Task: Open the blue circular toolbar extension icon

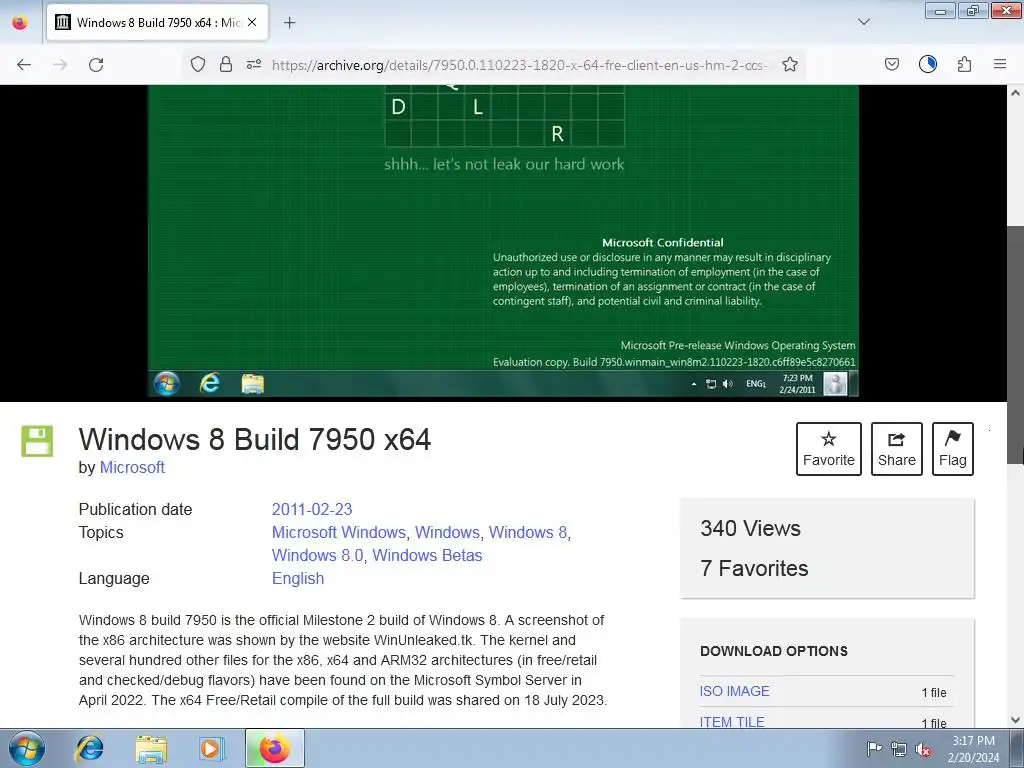Action: 928,64
